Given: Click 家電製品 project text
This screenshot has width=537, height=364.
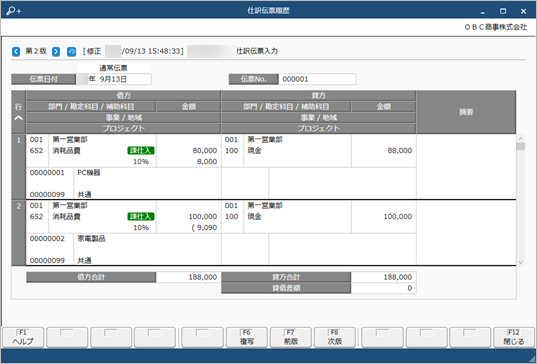Looking at the screenshot, I should tap(91, 239).
